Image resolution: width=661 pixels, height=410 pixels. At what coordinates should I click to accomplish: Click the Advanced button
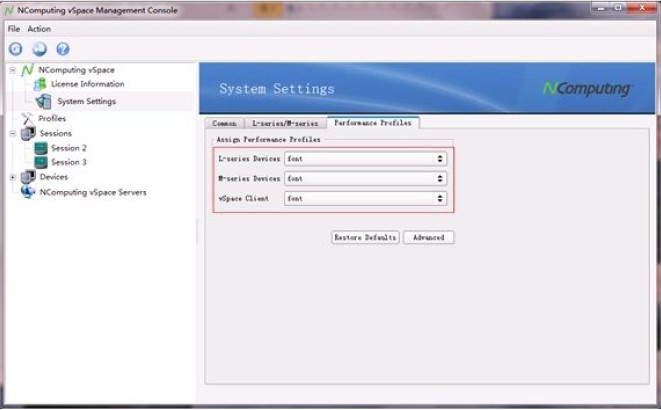pyautogui.click(x=429, y=238)
